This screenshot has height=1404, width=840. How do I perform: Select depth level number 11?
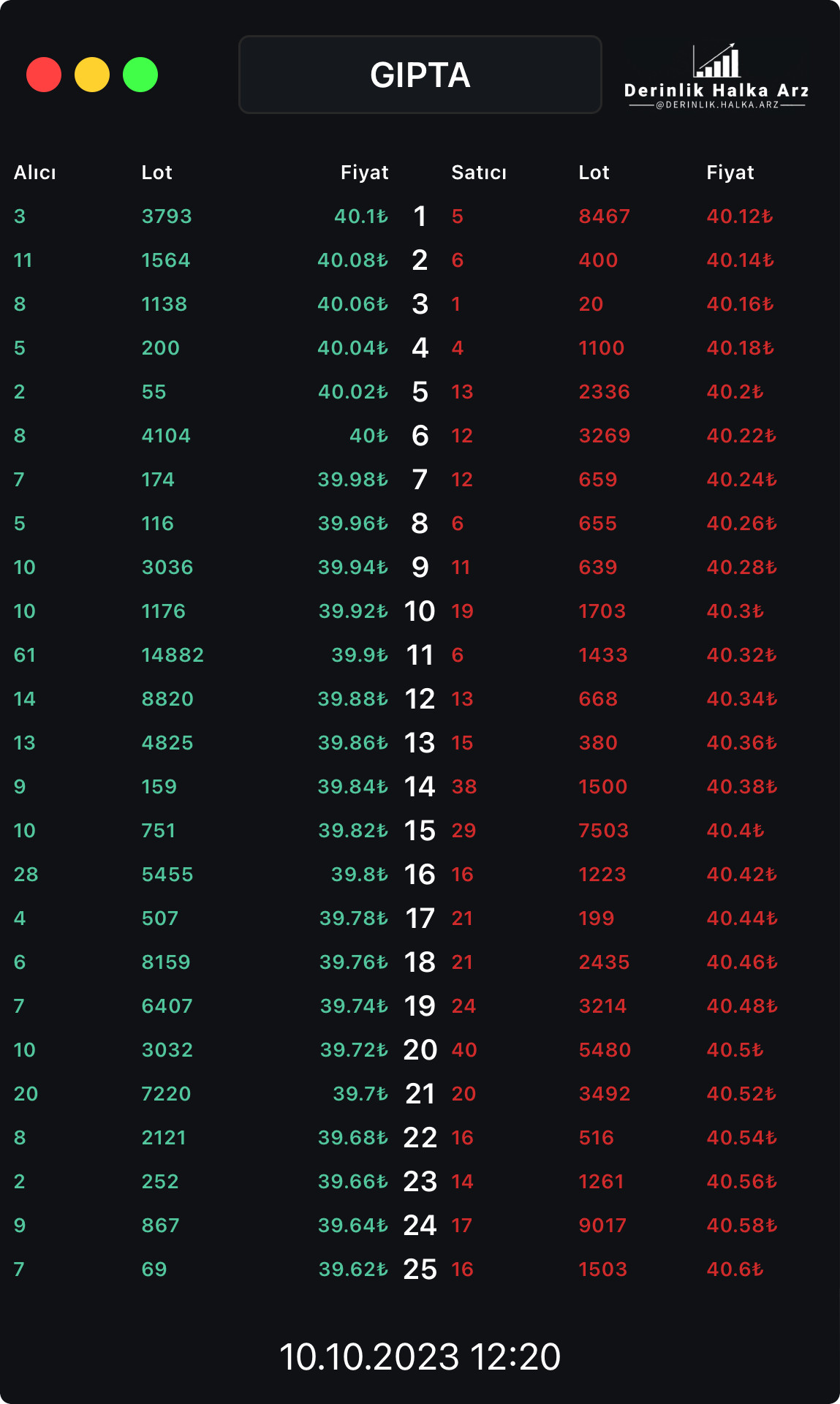click(420, 655)
